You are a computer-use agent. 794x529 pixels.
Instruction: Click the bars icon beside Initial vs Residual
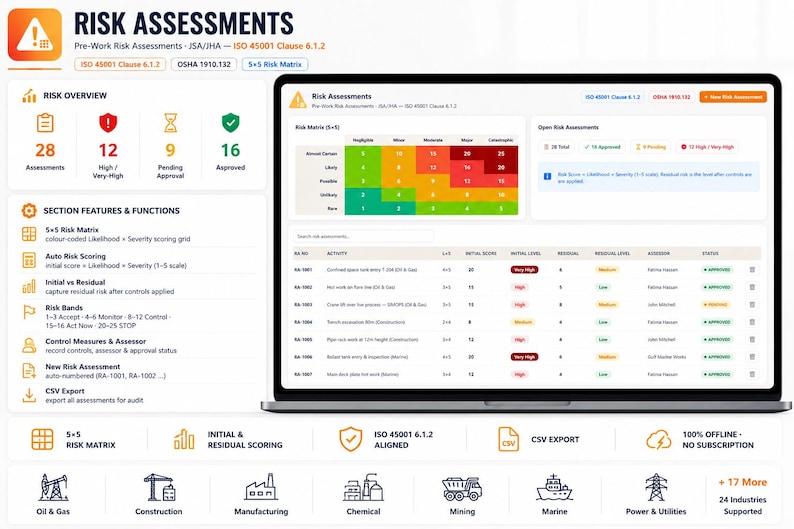click(x=29, y=287)
